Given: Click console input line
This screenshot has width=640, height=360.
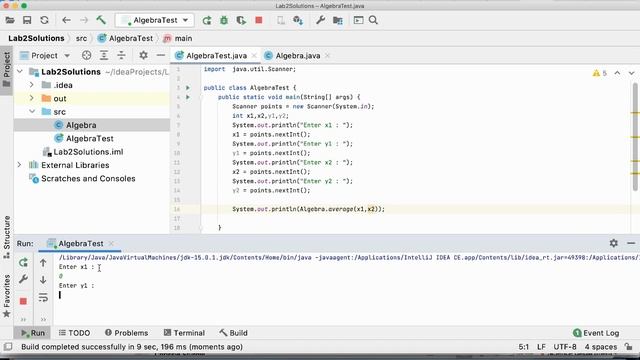Looking at the screenshot, I should [x=347, y=295].
